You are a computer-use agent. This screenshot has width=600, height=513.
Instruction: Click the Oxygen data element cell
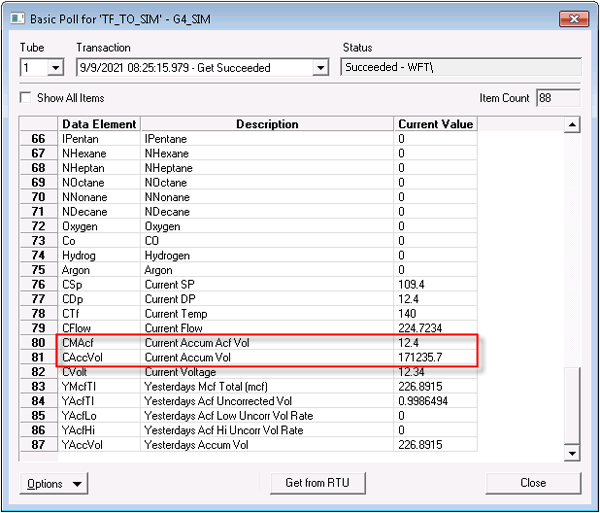click(x=99, y=226)
